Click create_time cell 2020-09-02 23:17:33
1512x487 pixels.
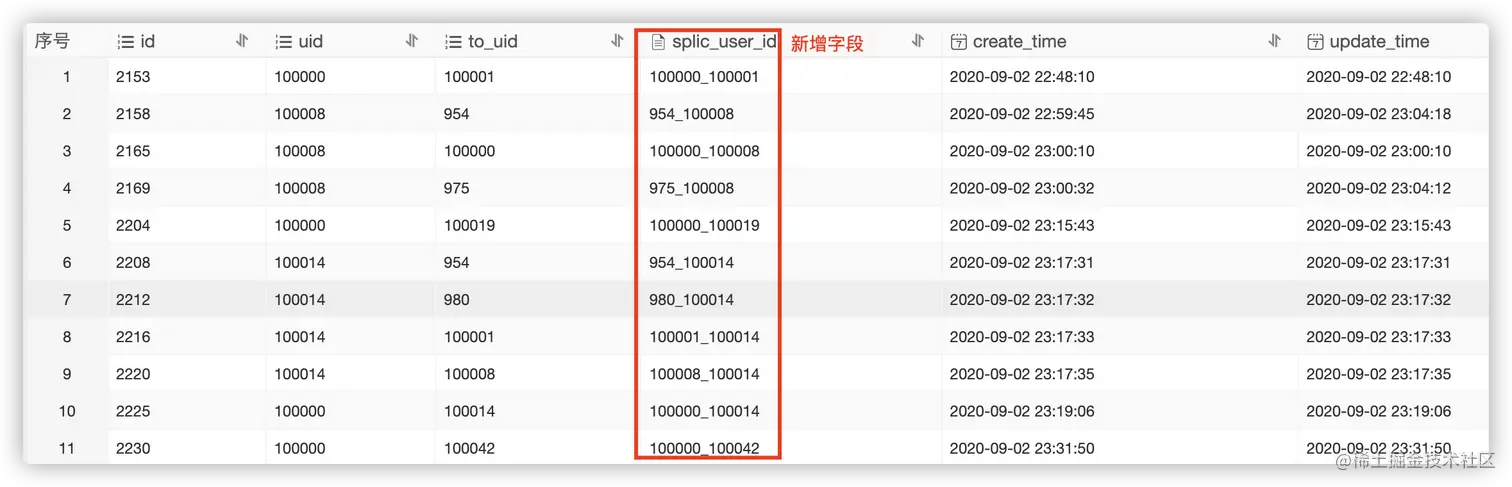pyautogui.click(x=1021, y=337)
